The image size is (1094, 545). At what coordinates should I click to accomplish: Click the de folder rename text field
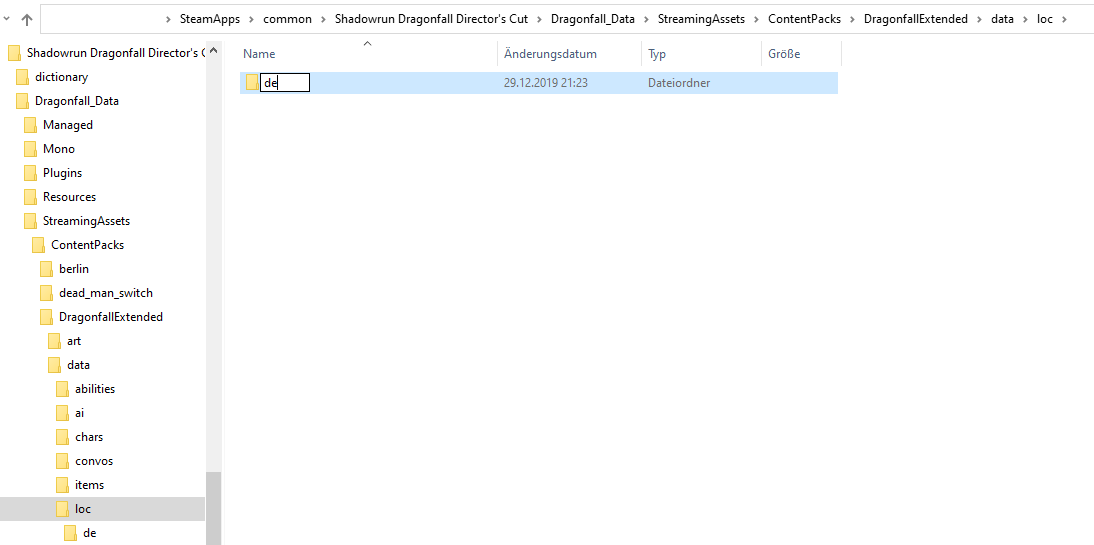click(285, 83)
